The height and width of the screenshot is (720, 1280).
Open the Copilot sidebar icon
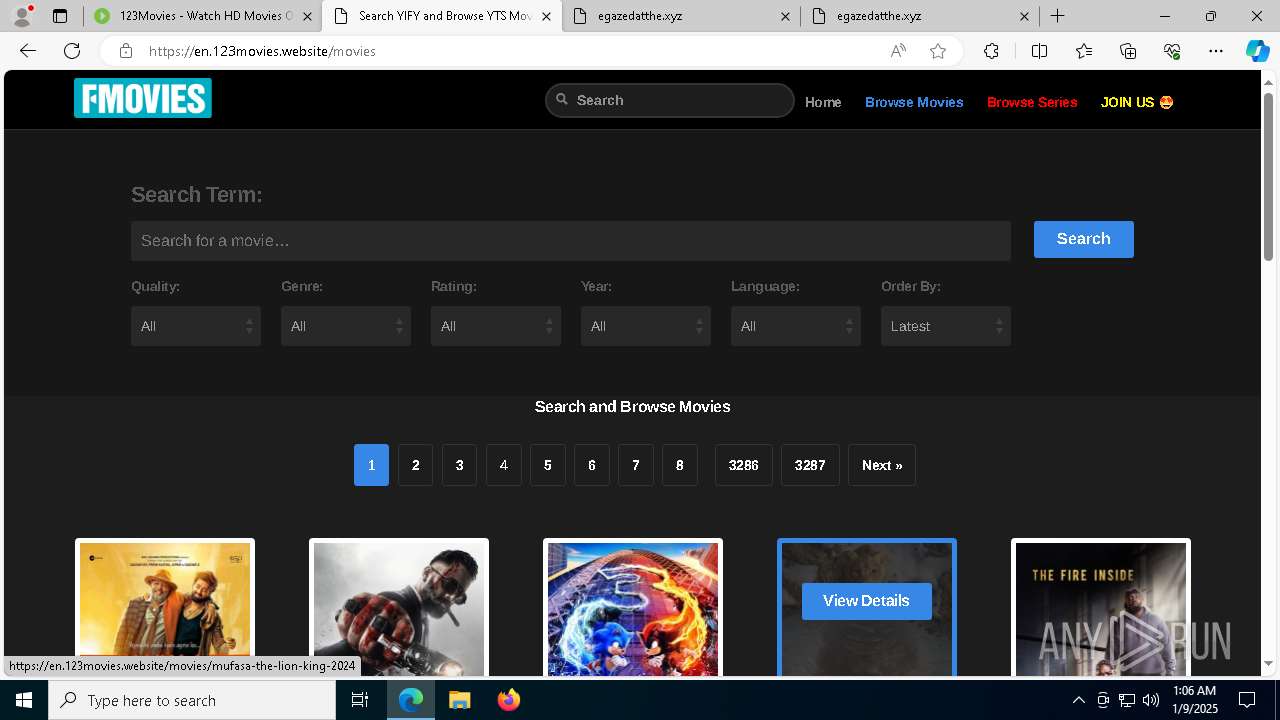[x=1257, y=51]
